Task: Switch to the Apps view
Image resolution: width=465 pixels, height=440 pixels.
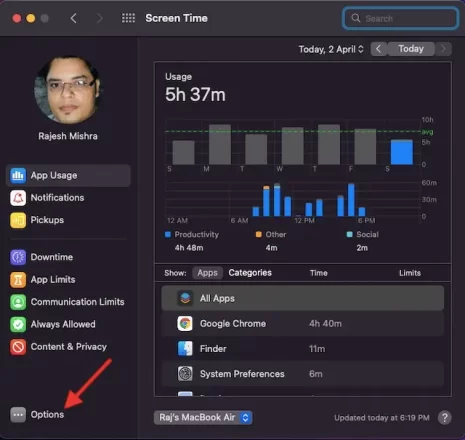Action: (207, 273)
